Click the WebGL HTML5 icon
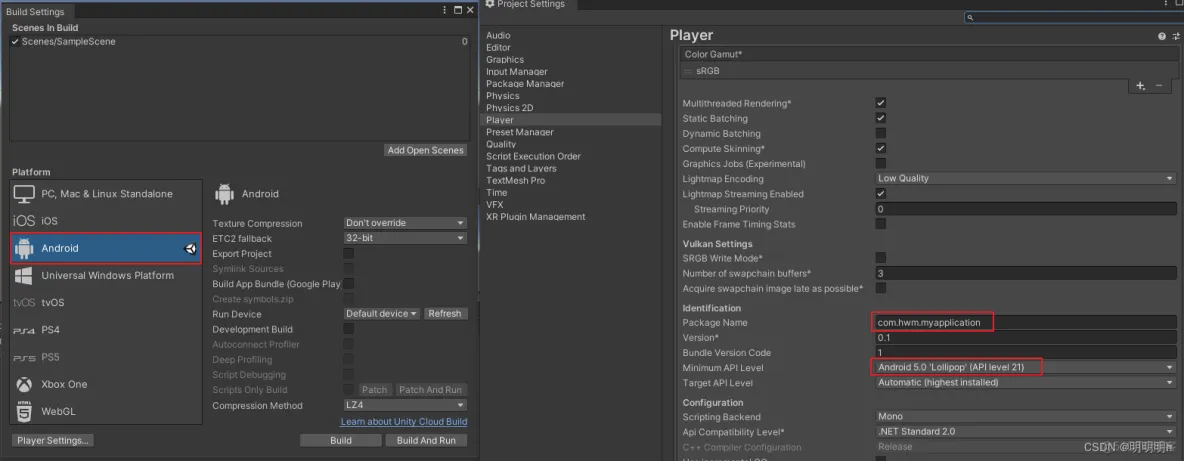Image resolution: width=1184 pixels, height=461 pixels. point(24,411)
